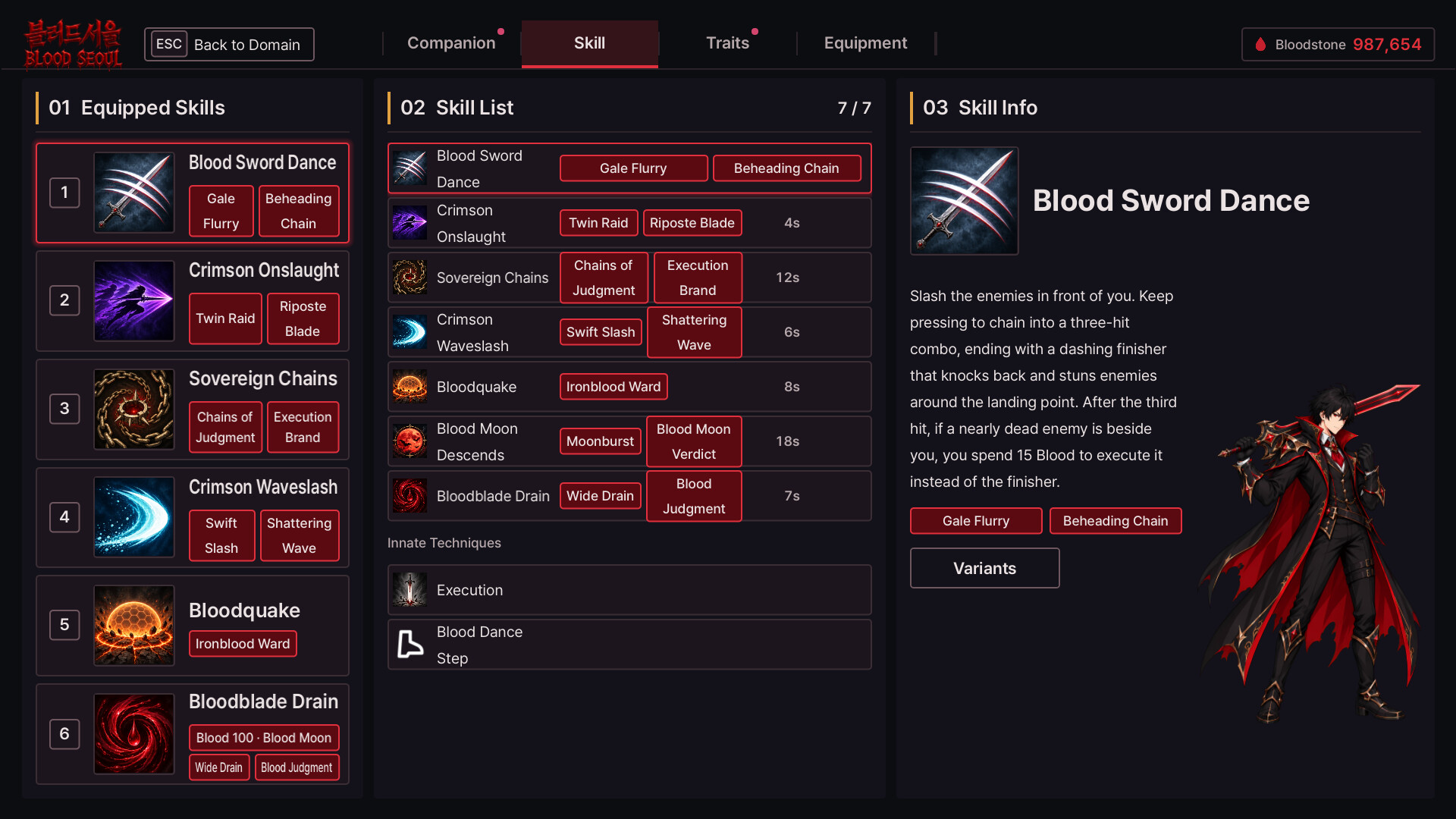Click large Blood Sword Dance image in Skill Info

click(x=965, y=201)
